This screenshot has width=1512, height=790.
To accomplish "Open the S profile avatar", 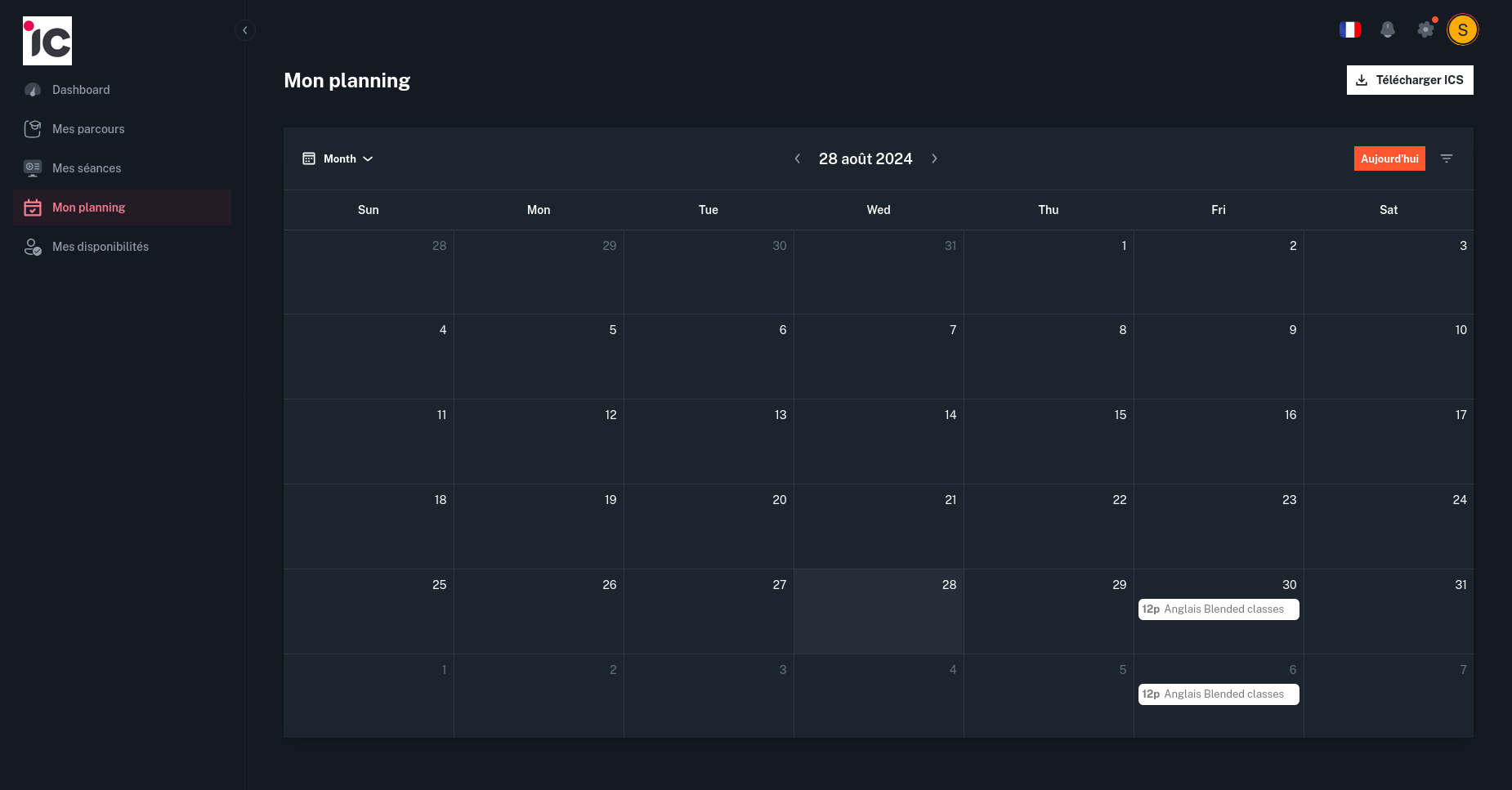I will [x=1463, y=29].
